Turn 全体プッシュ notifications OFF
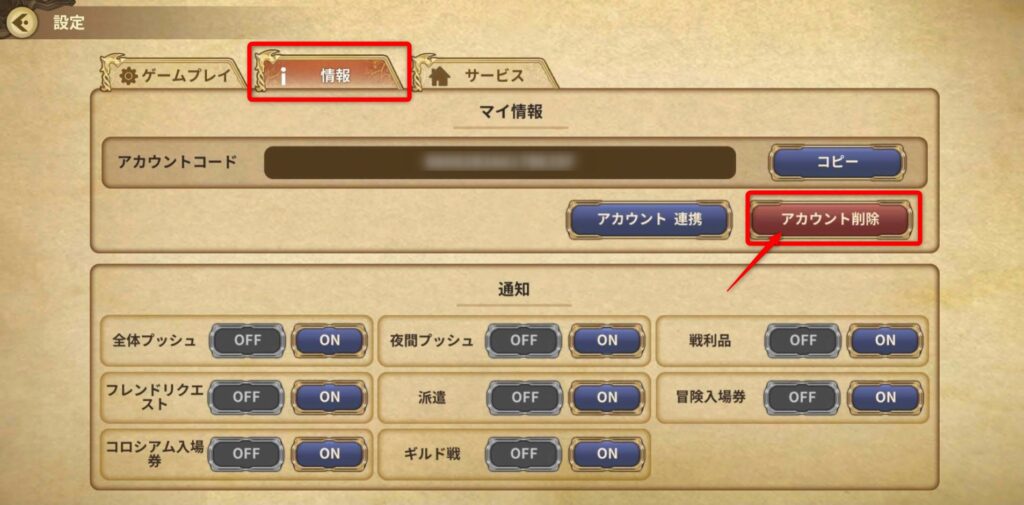The image size is (1024, 505). pos(246,340)
